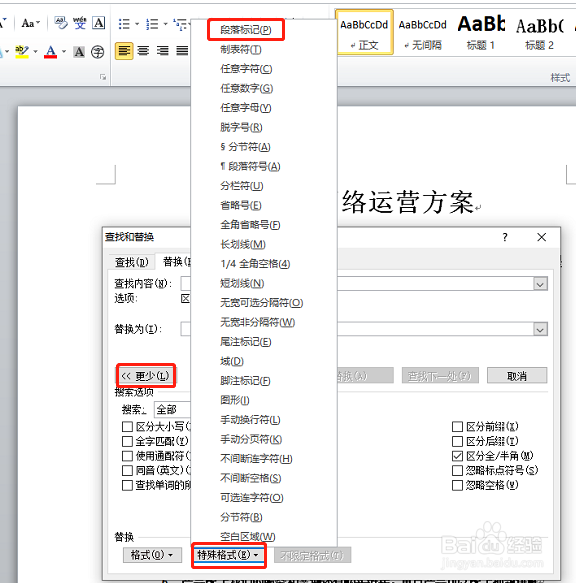Align the paragraph text right
This screenshot has width=576, height=583.
tap(162, 51)
